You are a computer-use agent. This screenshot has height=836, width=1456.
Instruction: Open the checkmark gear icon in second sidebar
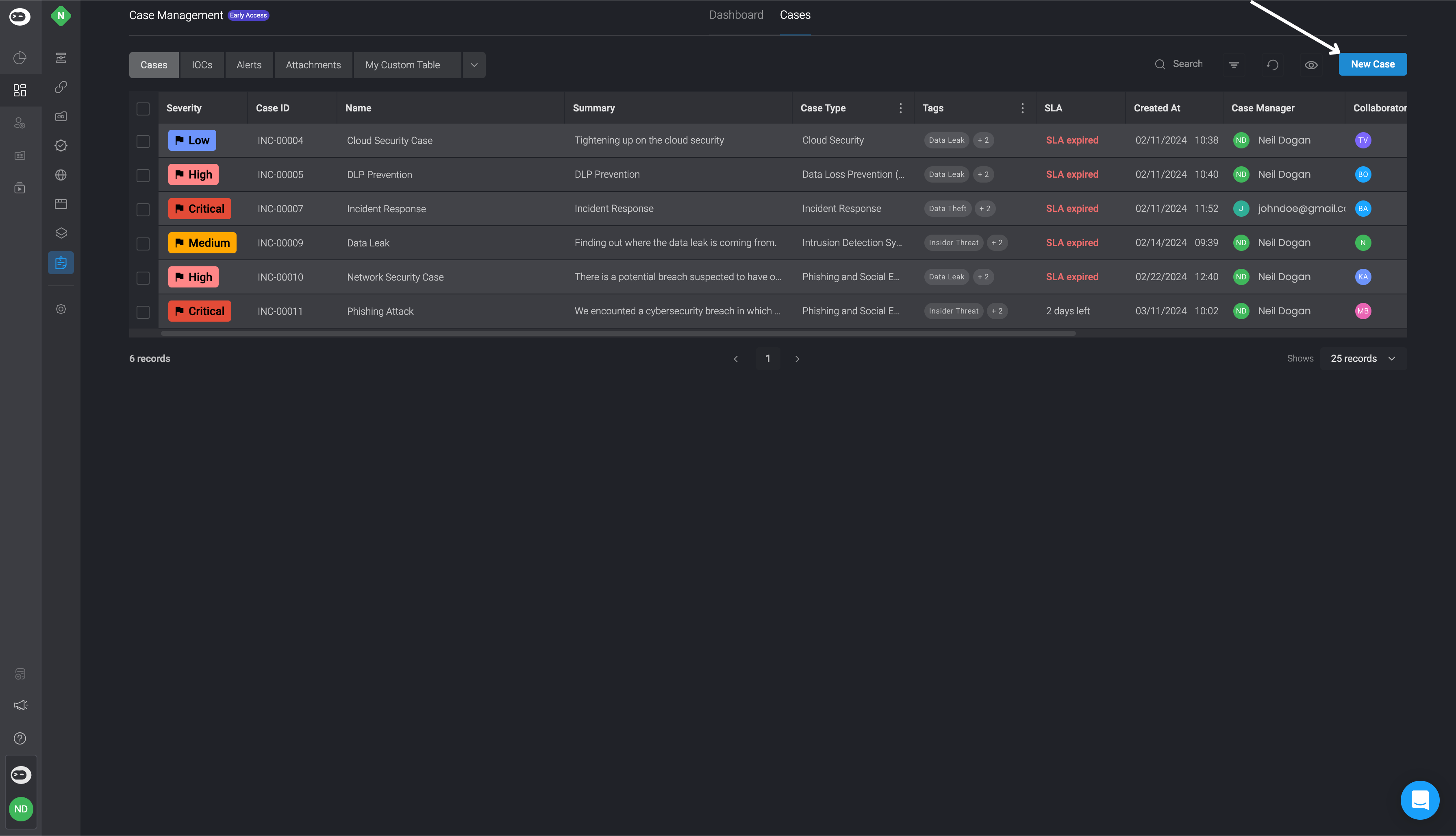pyautogui.click(x=61, y=146)
